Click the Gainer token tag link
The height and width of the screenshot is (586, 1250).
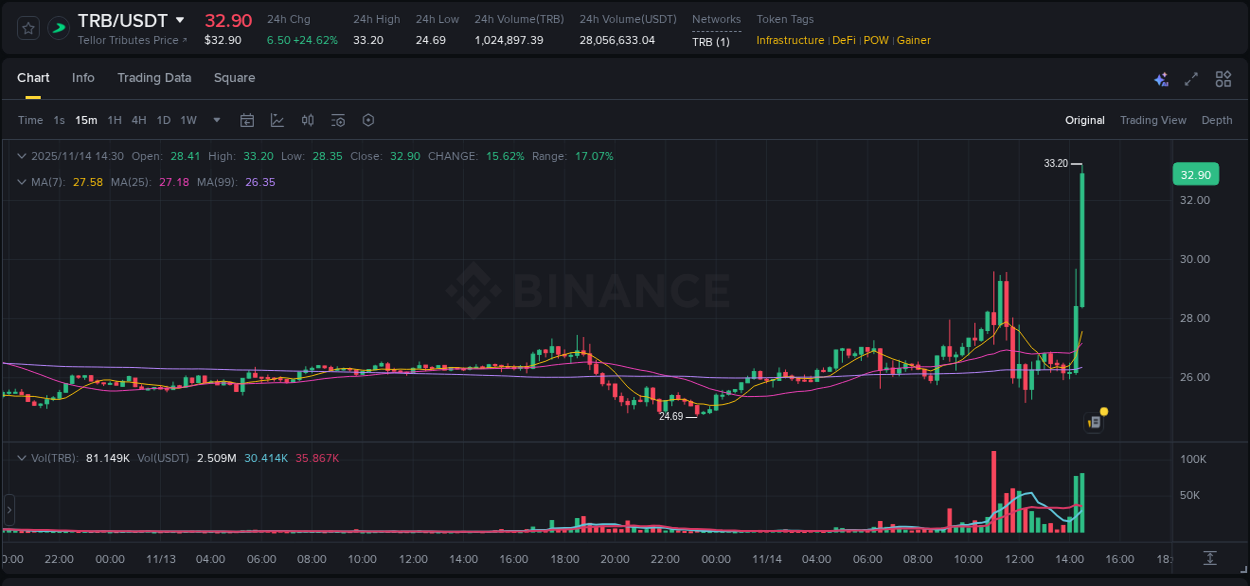913,40
